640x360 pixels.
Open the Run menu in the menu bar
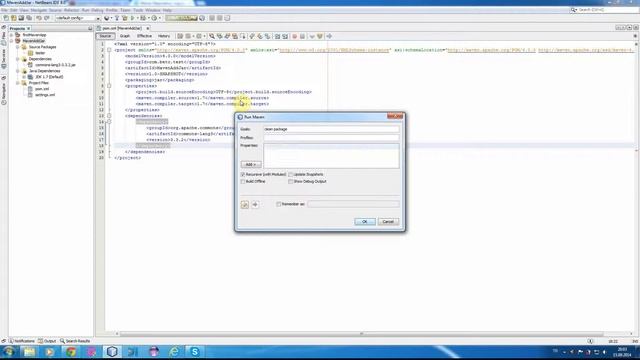pos(85,10)
